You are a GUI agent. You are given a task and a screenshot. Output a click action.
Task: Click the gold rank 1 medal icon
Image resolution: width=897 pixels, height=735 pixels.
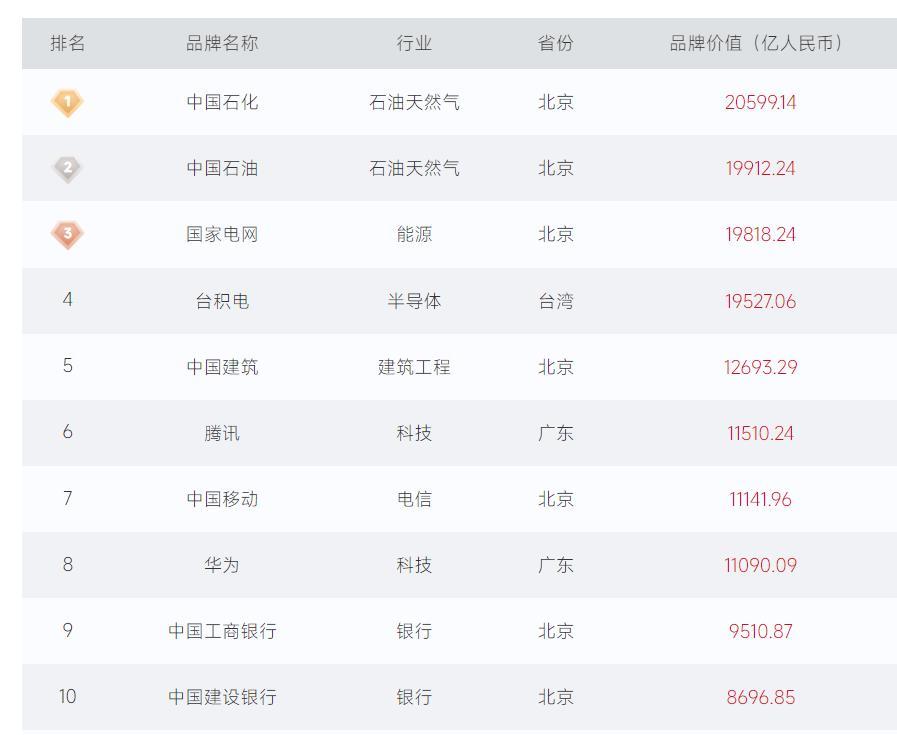click(67, 102)
